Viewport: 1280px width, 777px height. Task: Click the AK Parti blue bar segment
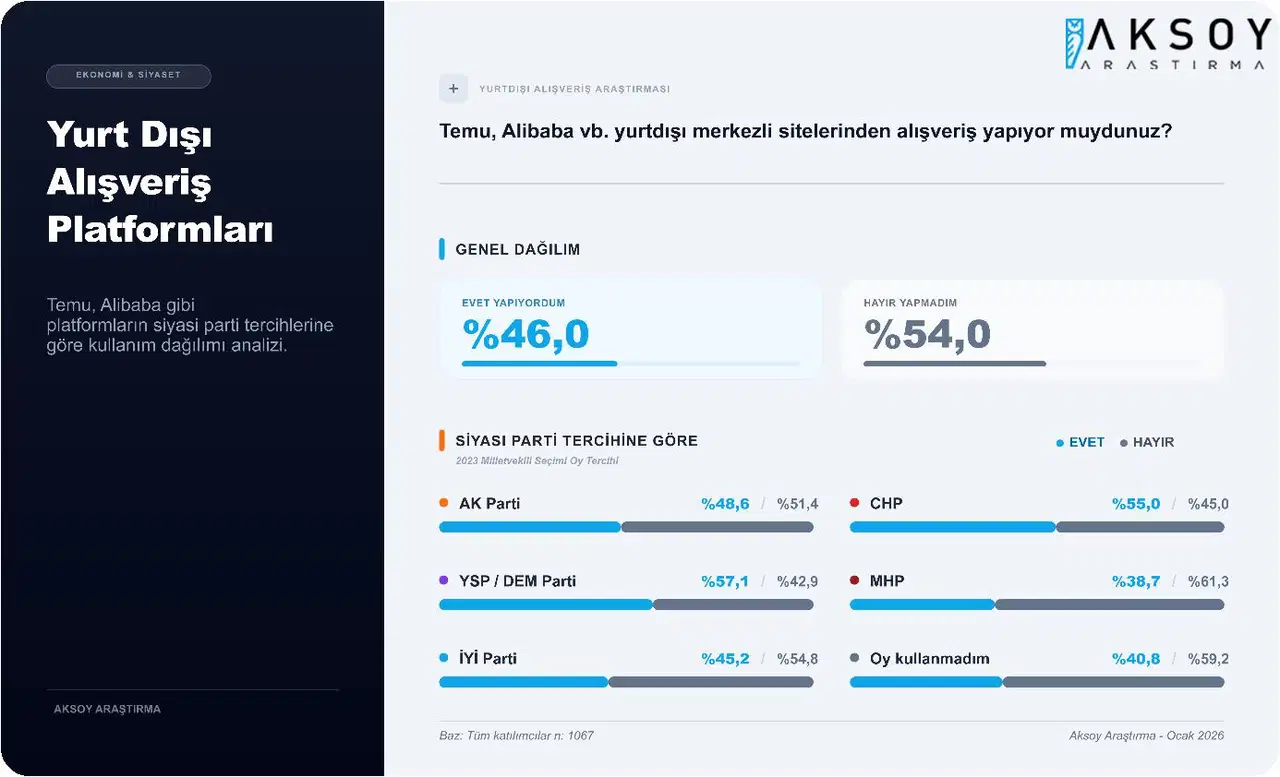[x=530, y=527]
